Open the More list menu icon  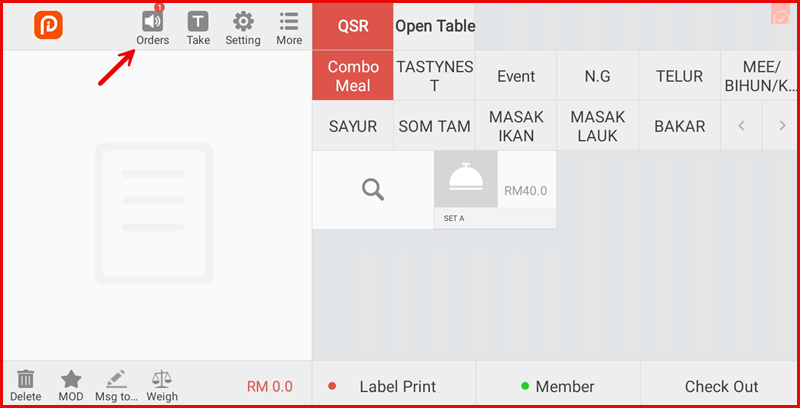tap(289, 21)
